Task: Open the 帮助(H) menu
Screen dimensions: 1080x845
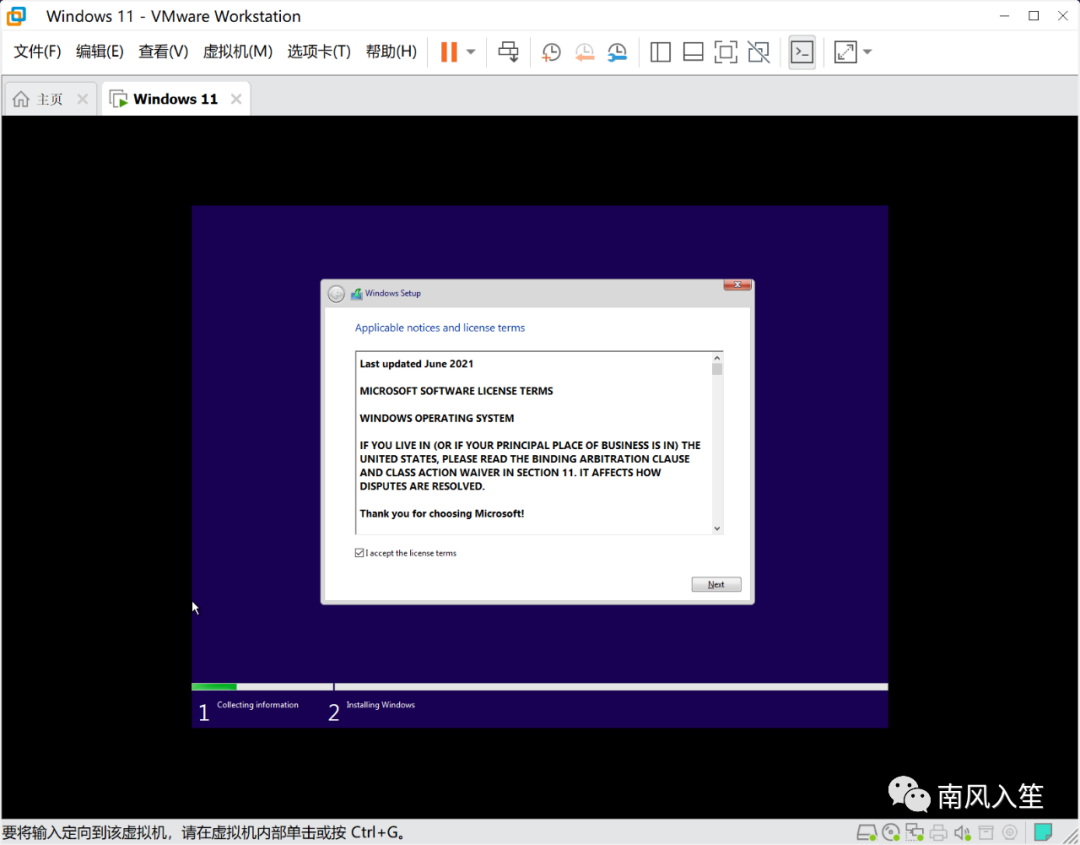Action: [391, 52]
